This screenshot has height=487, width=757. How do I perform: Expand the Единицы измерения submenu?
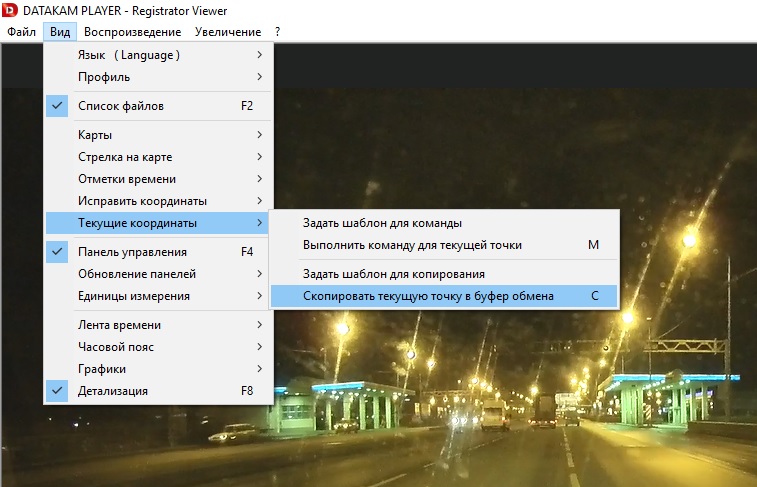pos(158,296)
